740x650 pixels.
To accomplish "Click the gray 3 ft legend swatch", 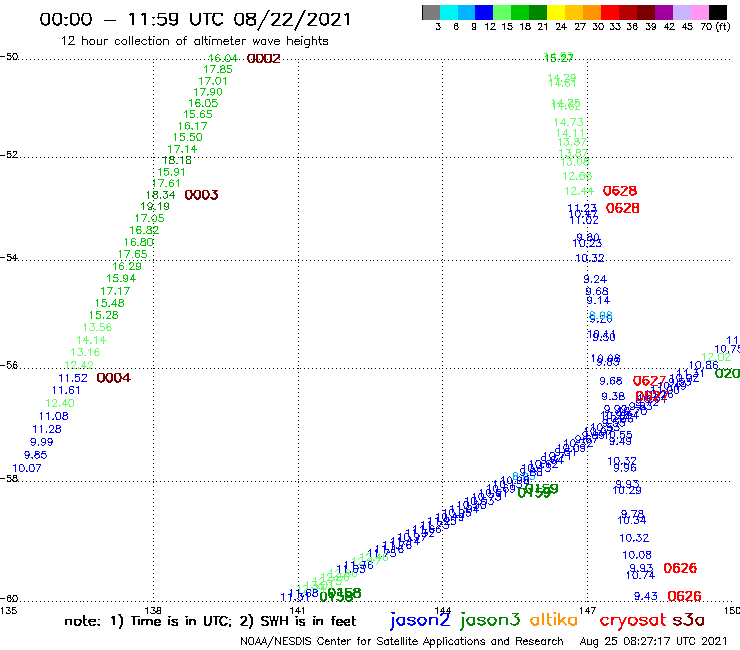I will coord(431,12).
